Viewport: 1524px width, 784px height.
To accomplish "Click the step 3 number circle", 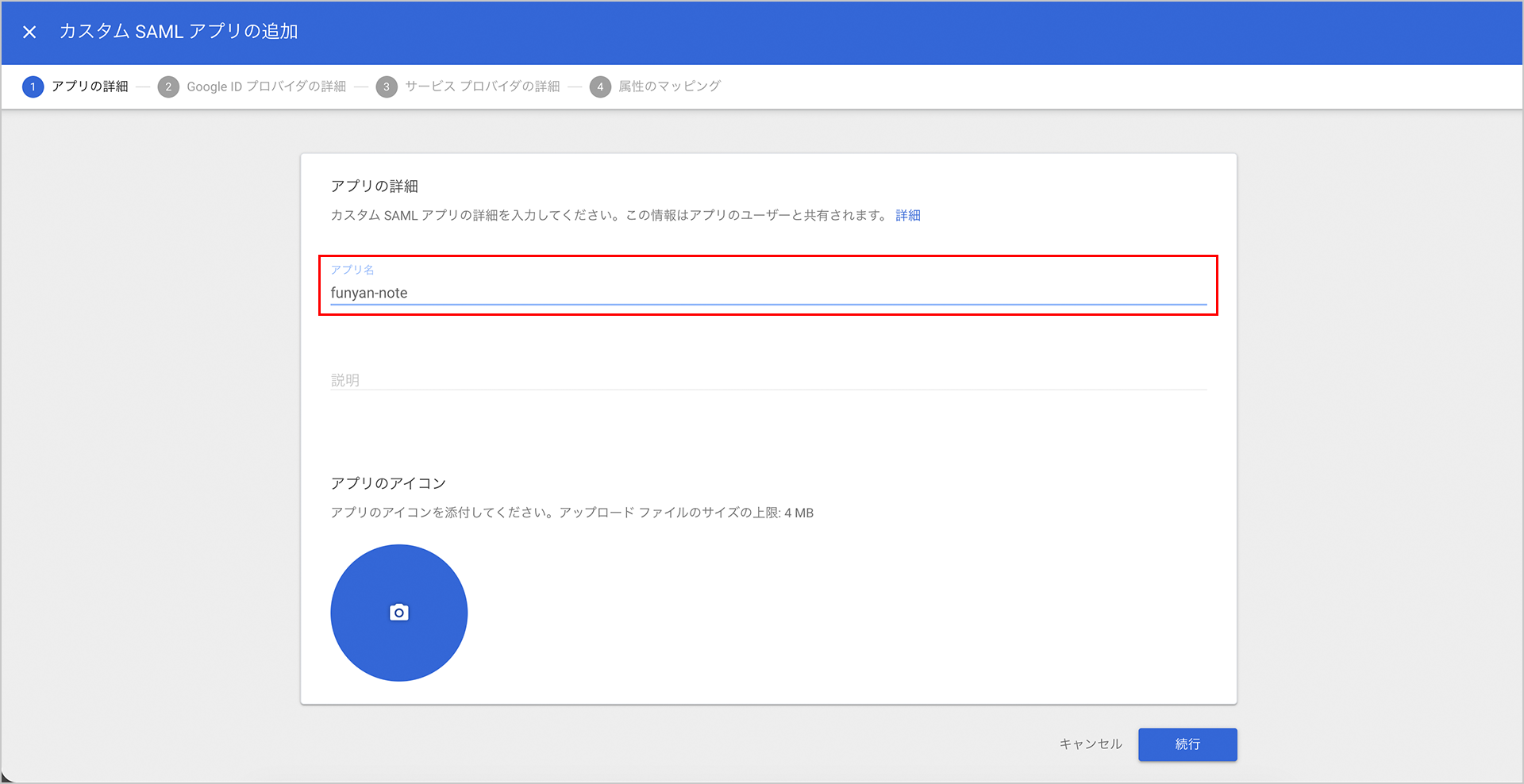I will point(387,86).
